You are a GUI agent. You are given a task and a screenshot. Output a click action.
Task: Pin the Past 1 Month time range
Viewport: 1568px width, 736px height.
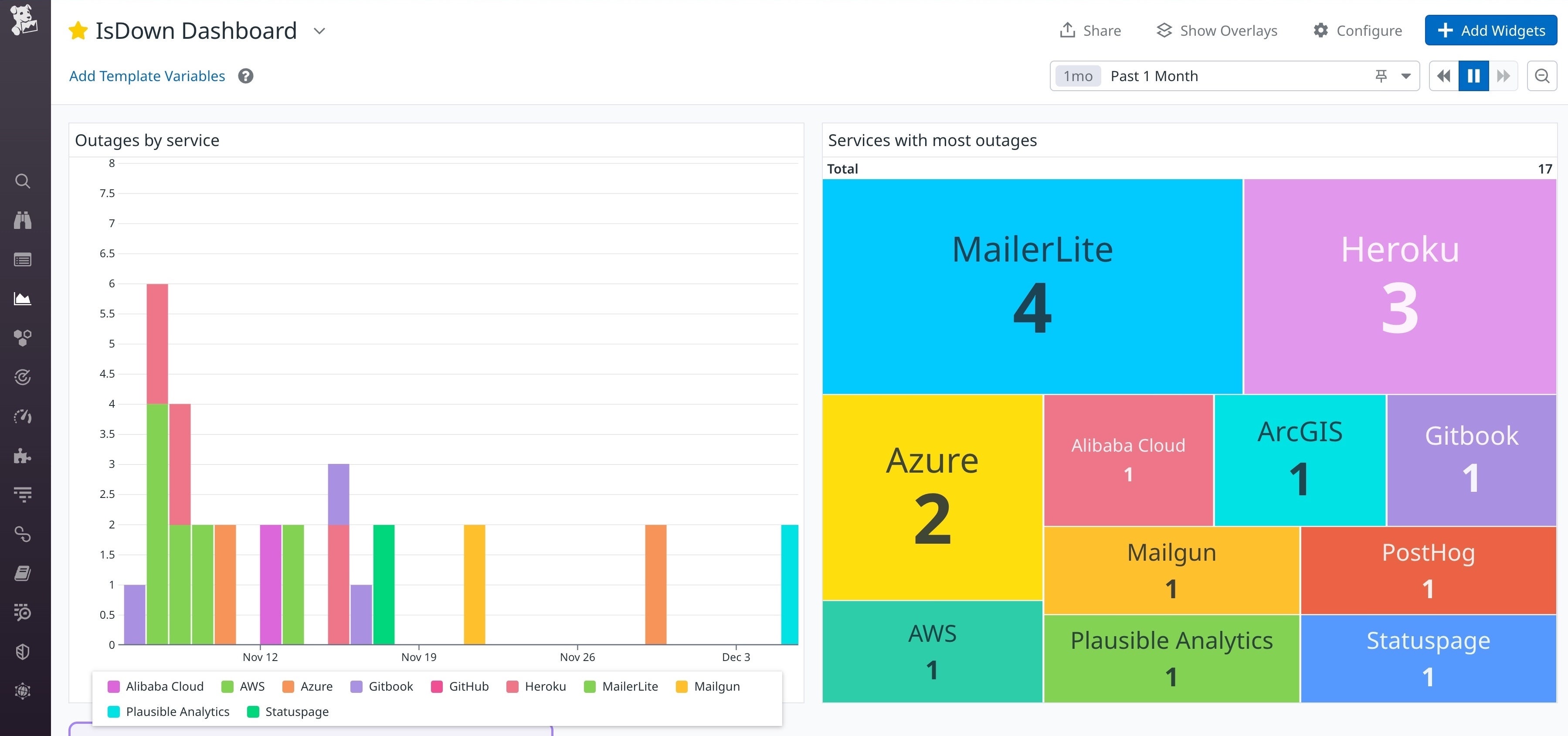click(1381, 75)
